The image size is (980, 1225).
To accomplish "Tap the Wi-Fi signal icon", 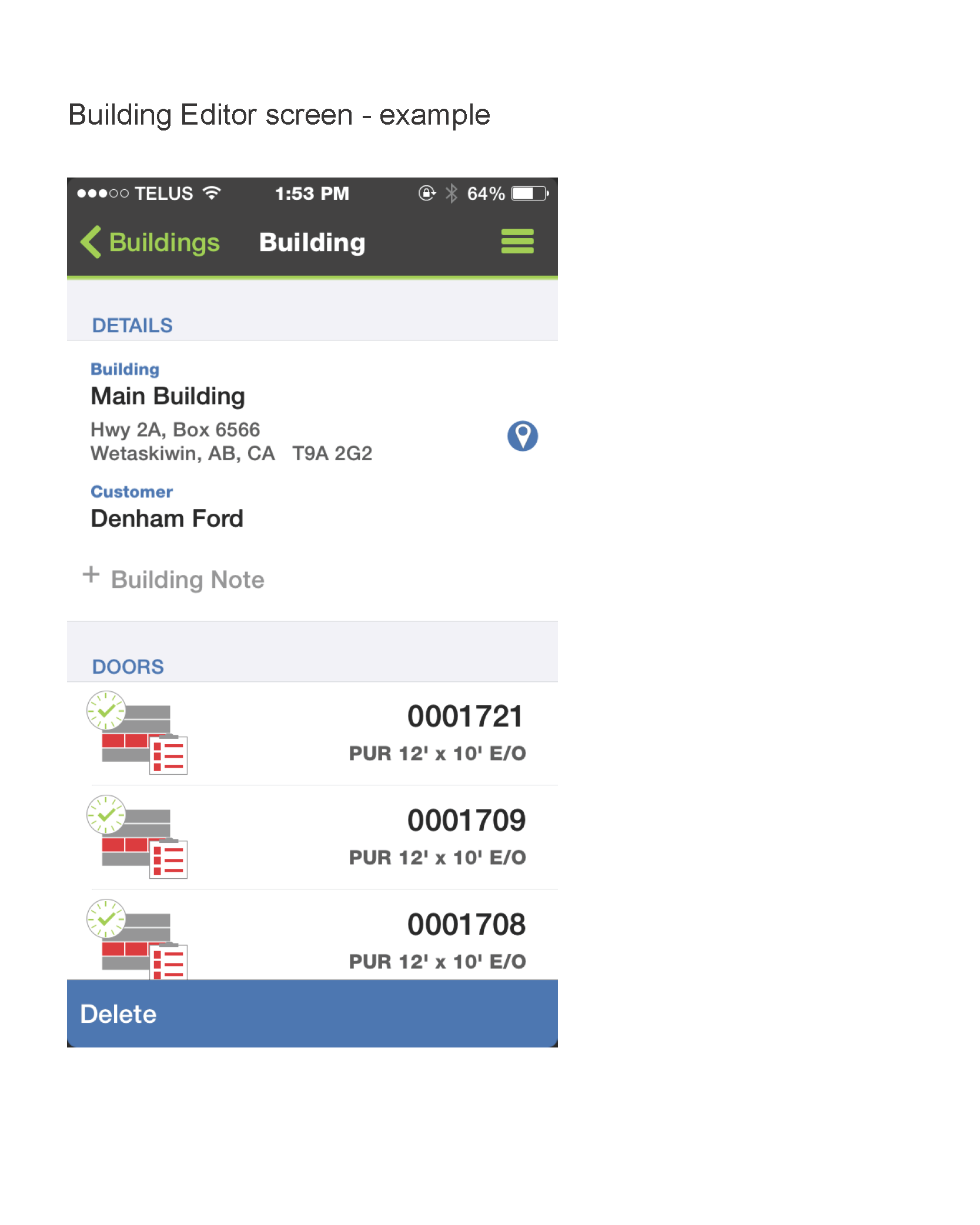I will click(x=212, y=193).
